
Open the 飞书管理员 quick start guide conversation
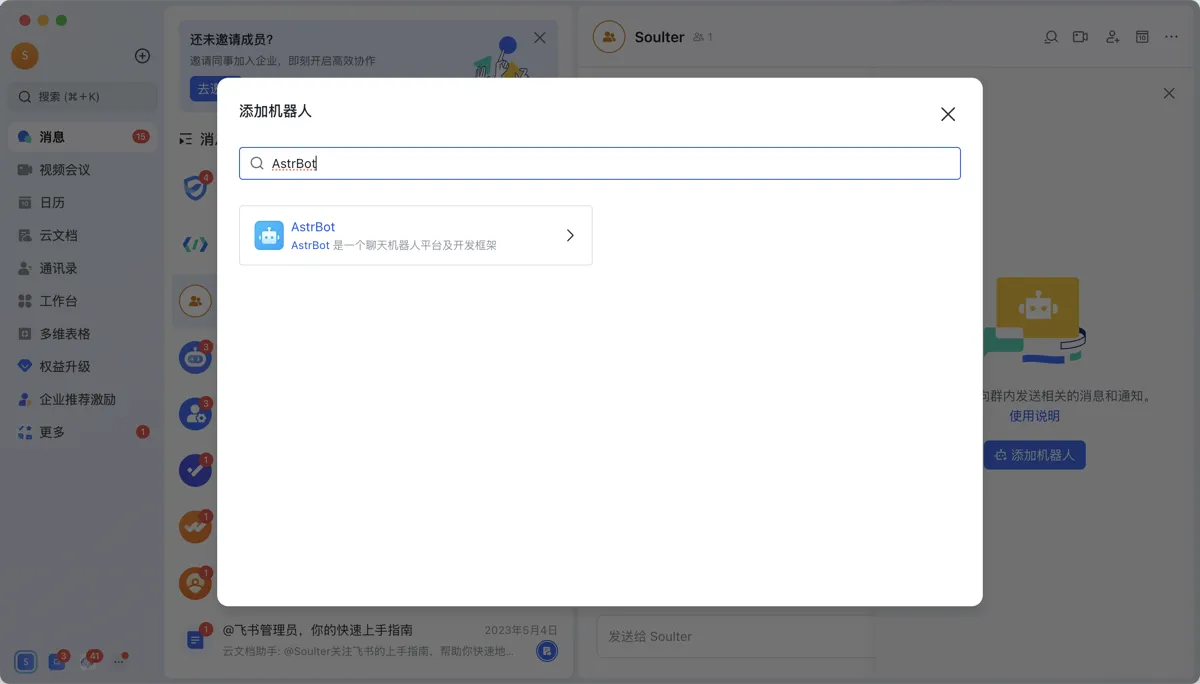[x=370, y=640]
